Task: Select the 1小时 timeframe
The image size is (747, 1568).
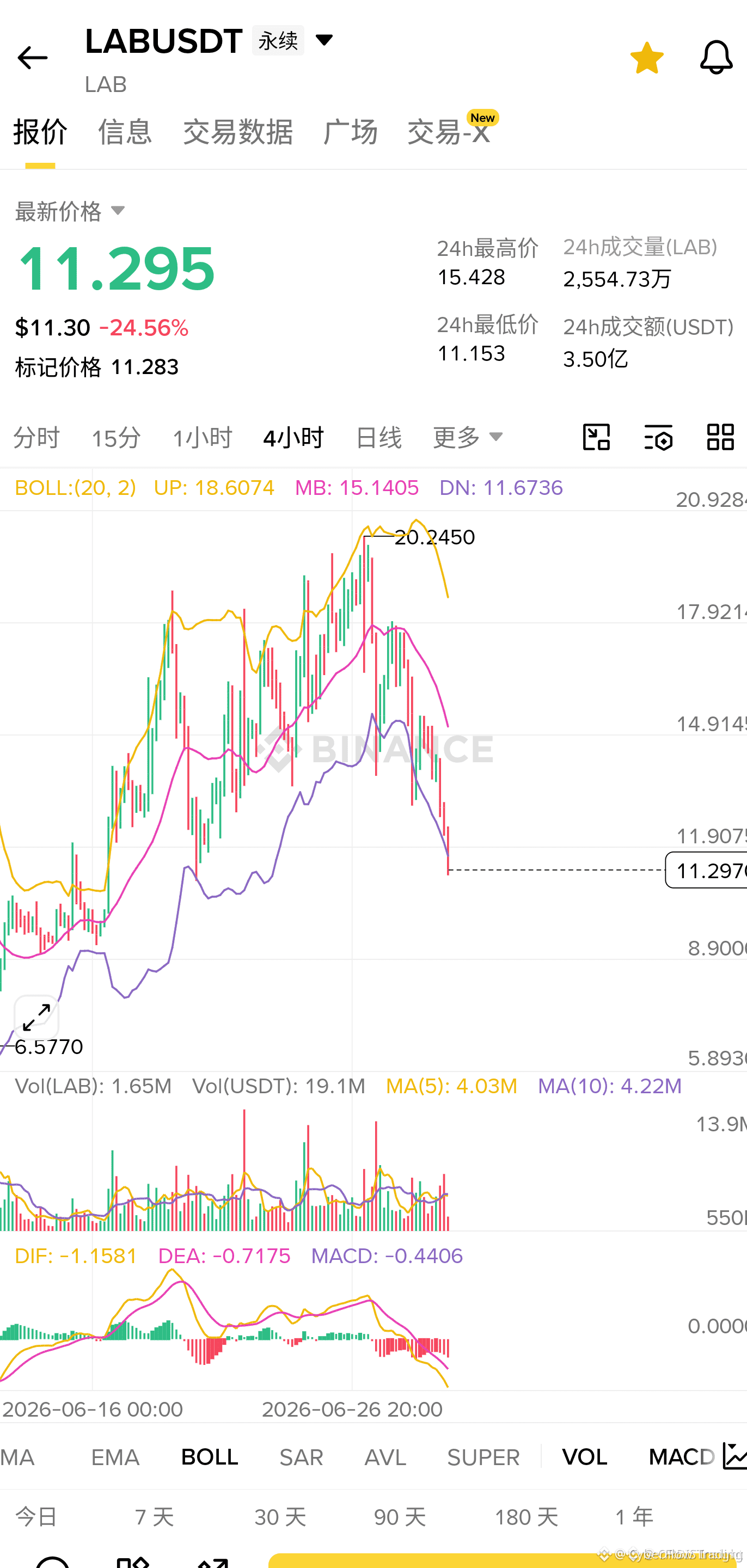Action: [202, 438]
